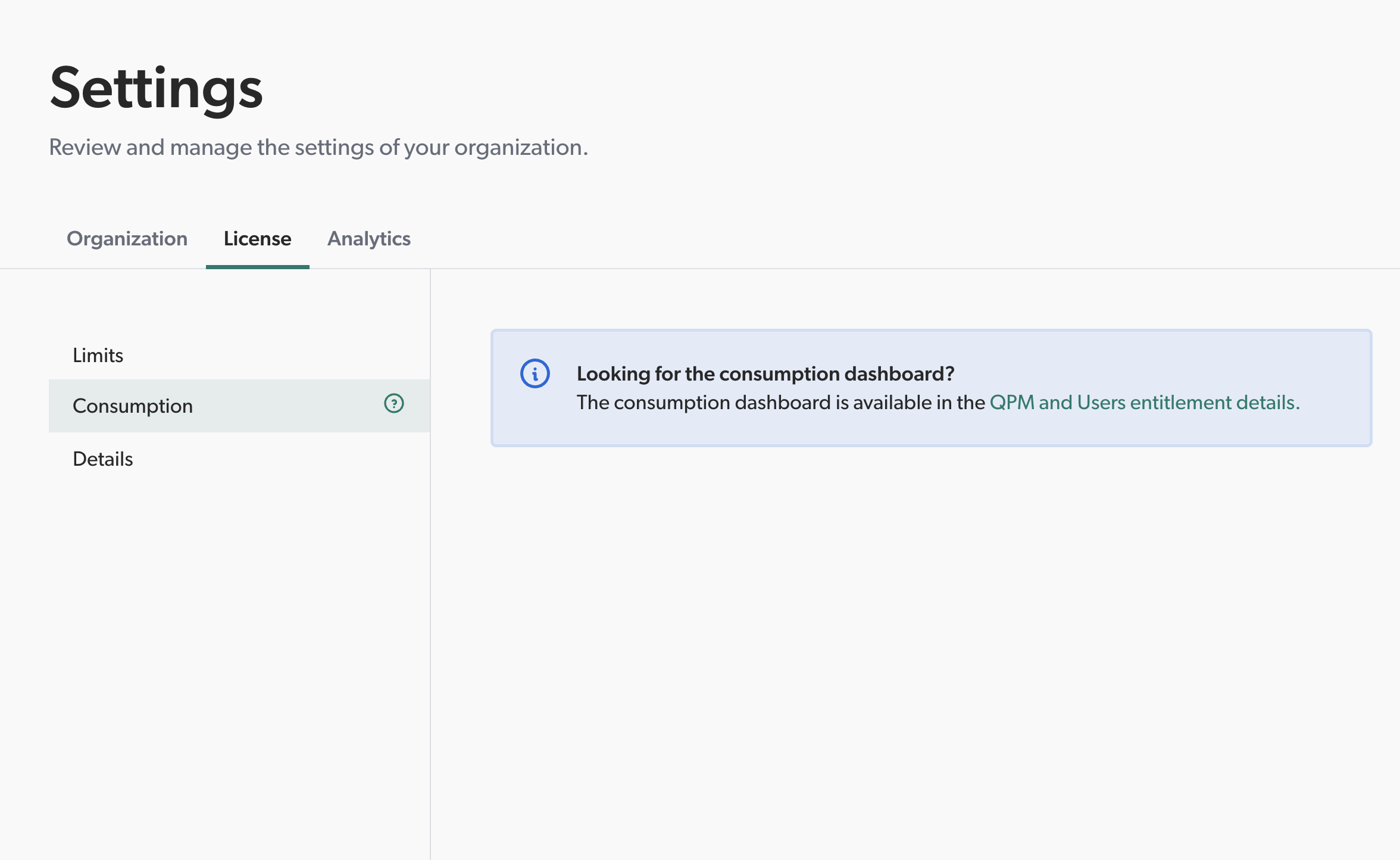Choose the Consumption sidebar item
Image resolution: width=1400 pixels, height=860 pixels.
tap(239, 406)
